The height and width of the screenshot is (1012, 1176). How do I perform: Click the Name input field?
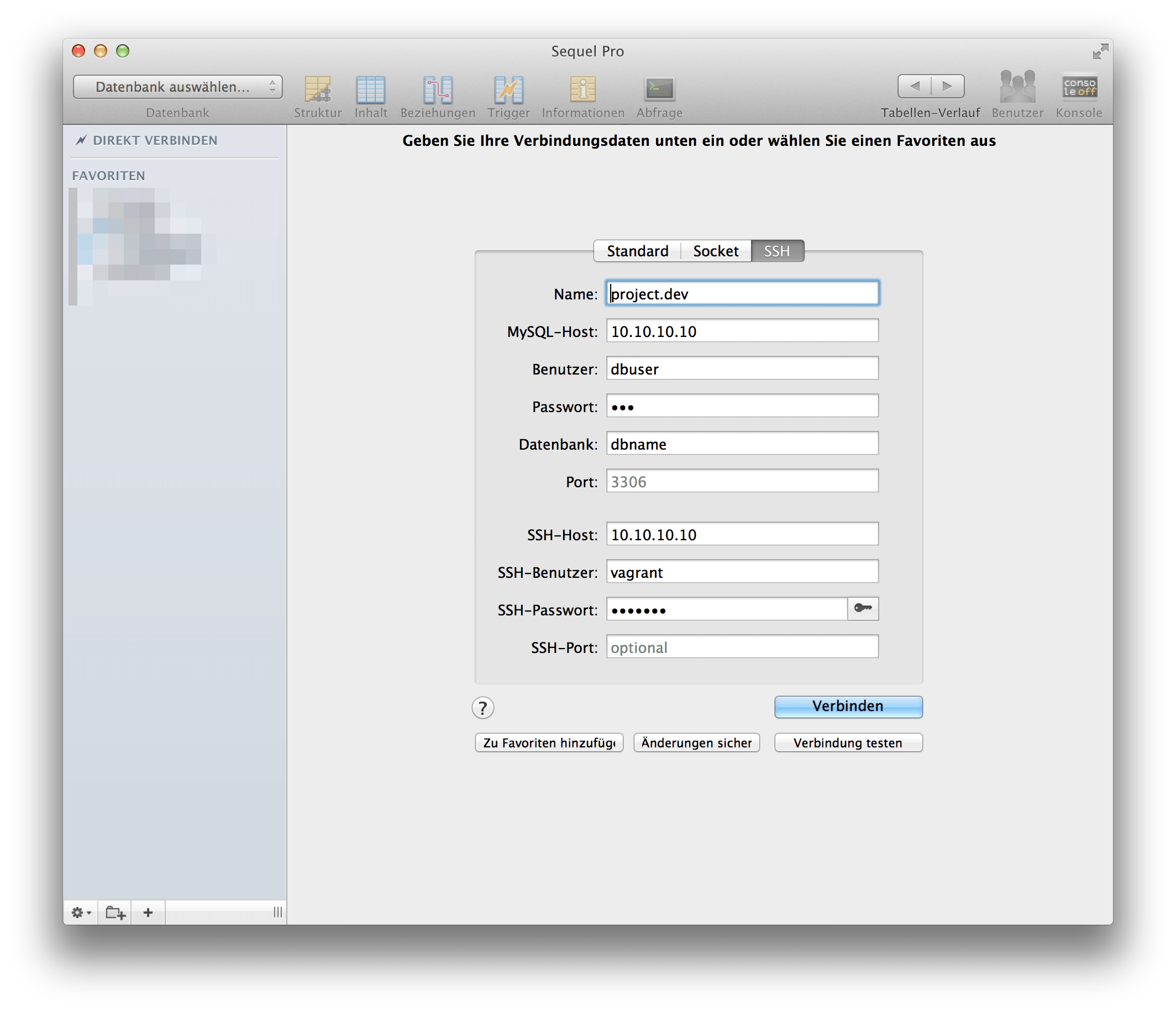741,293
